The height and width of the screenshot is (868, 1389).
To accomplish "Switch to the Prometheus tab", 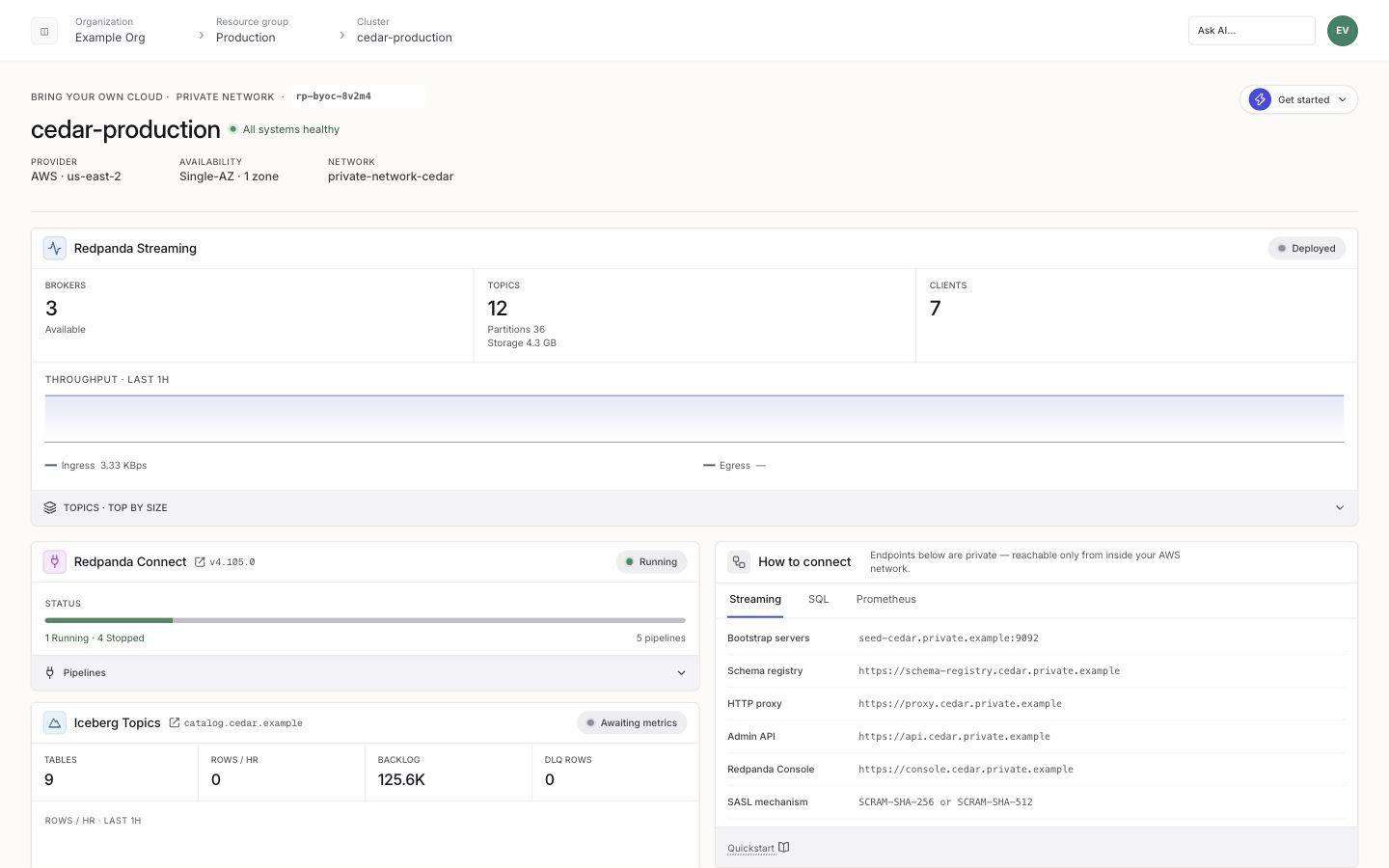I will pos(885,599).
